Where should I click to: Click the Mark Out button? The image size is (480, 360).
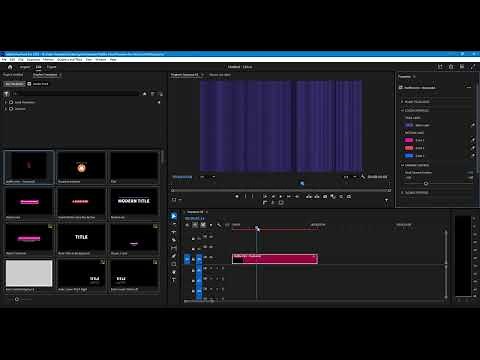tap(253, 196)
